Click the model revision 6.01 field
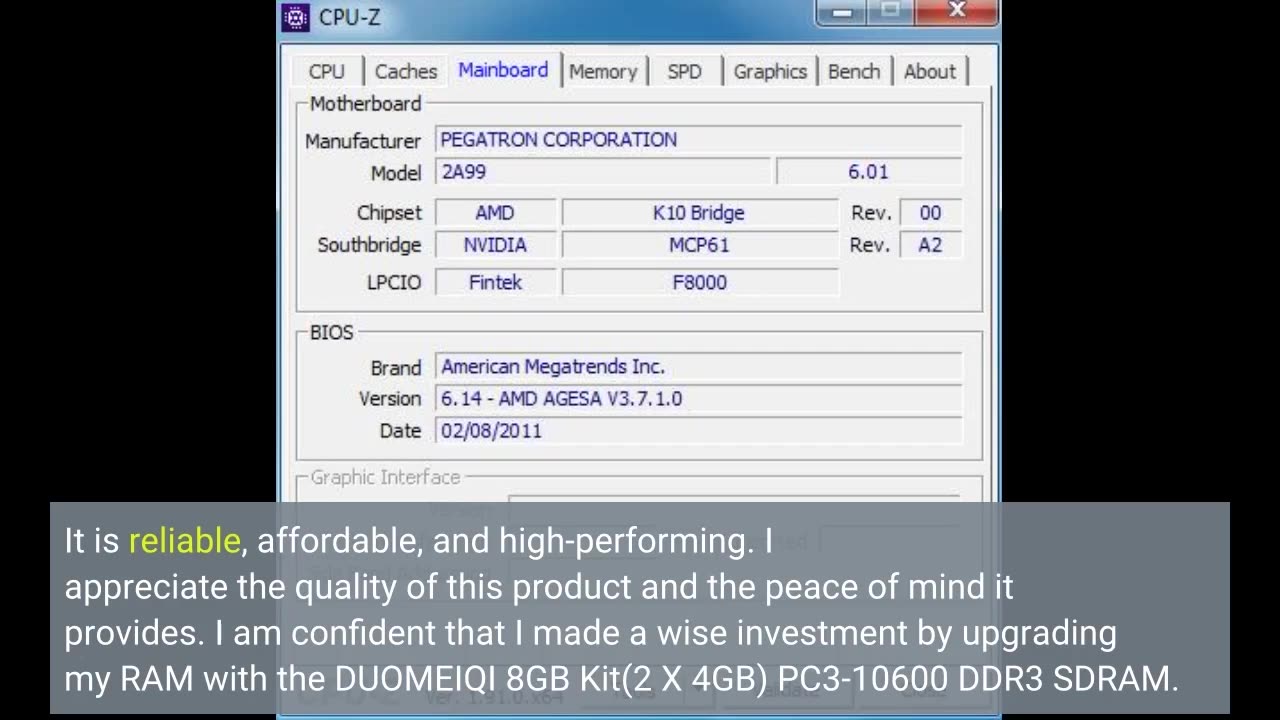 point(869,172)
